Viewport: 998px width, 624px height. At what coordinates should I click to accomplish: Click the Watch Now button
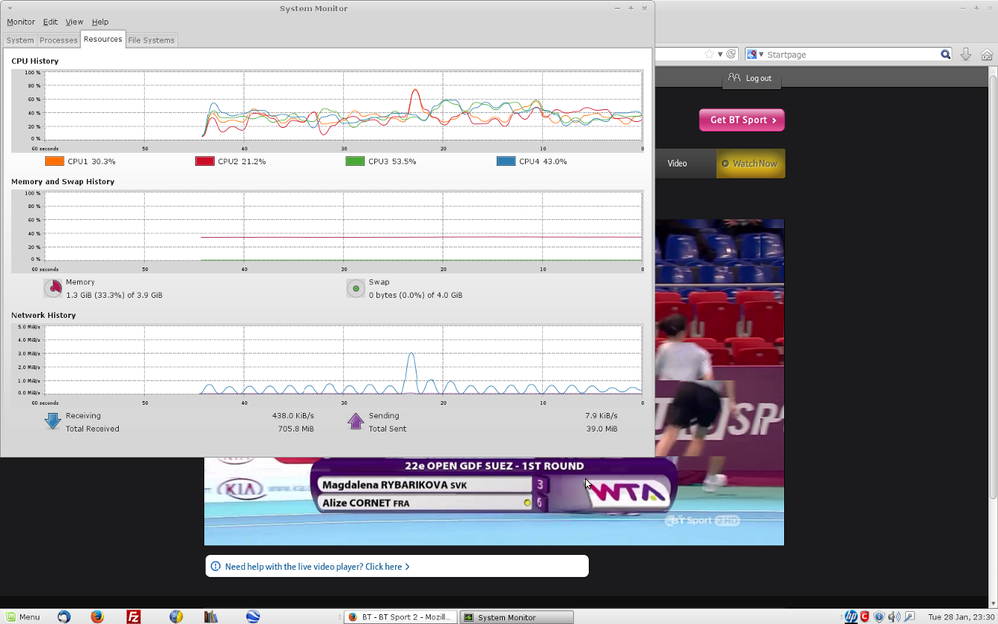point(750,164)
